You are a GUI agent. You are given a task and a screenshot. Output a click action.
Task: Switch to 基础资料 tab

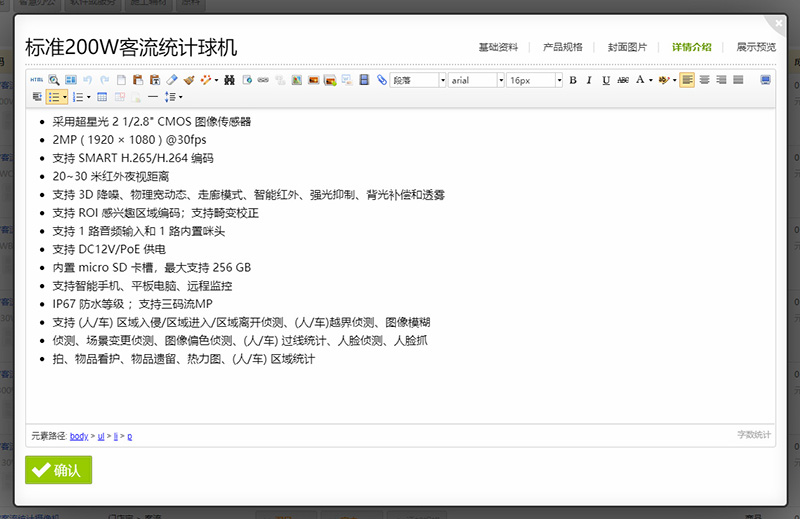(x=498, y=47)
